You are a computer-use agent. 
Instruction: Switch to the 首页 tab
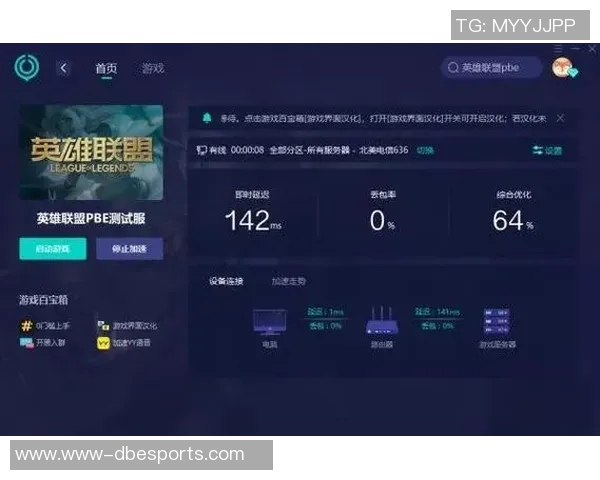coord(106,69)
